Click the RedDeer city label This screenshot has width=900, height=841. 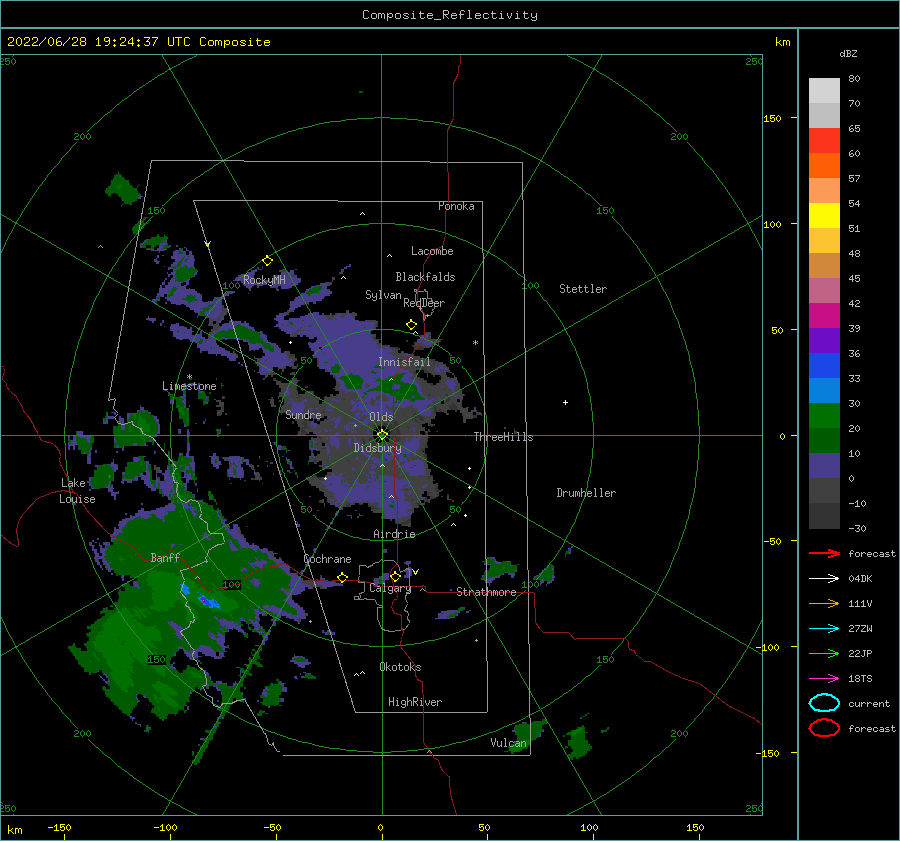424,303
